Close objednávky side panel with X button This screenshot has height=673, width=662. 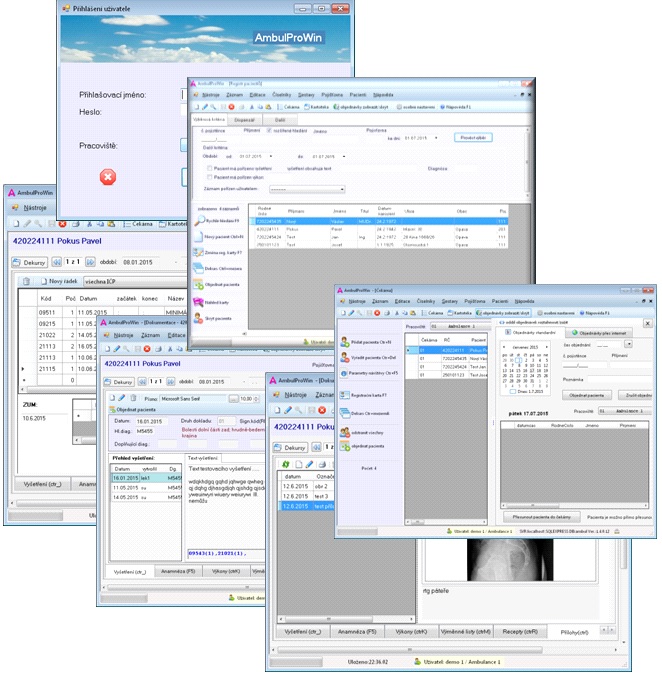click(x=647, y=323)
